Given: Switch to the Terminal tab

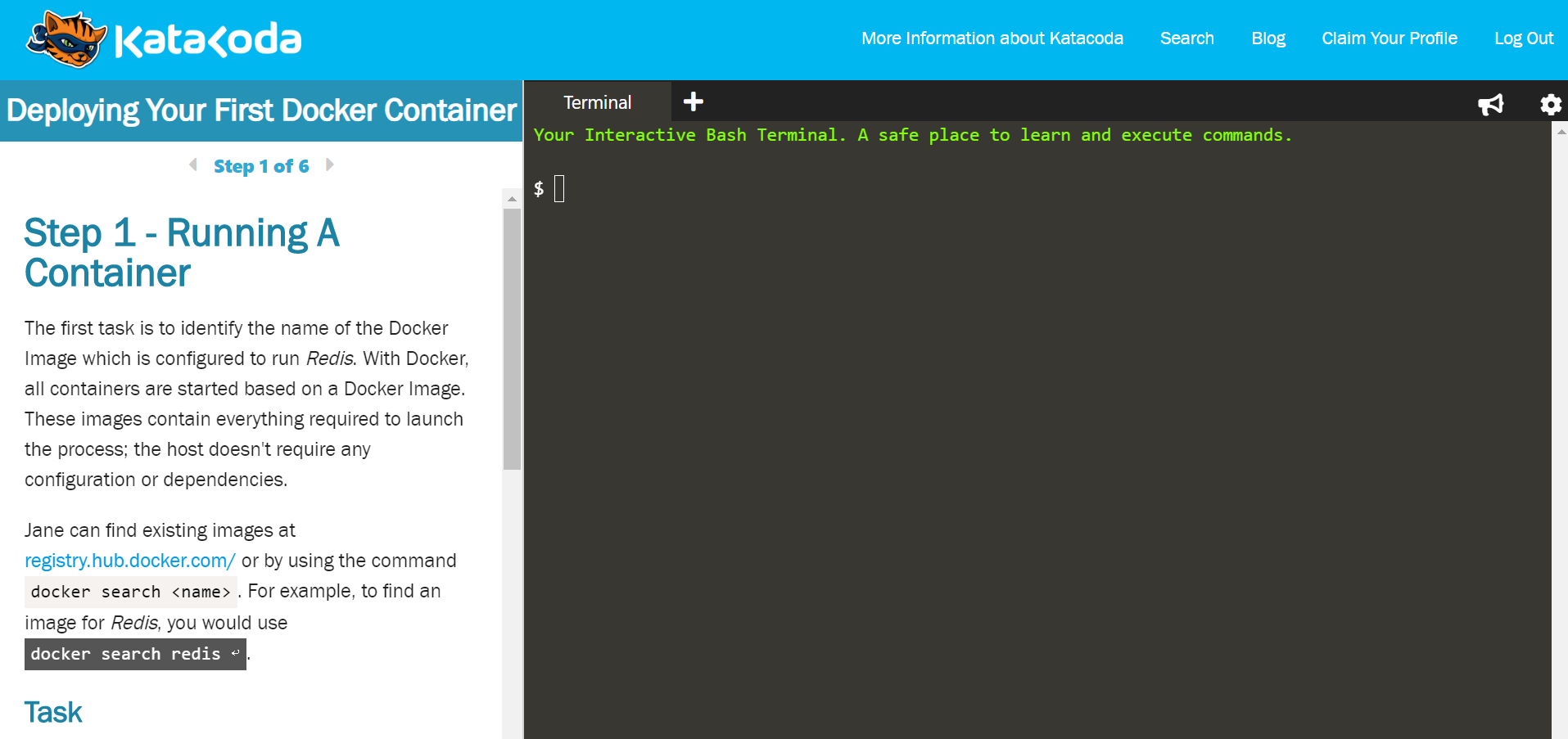Looking at the screenshot, I should [598, 102].
